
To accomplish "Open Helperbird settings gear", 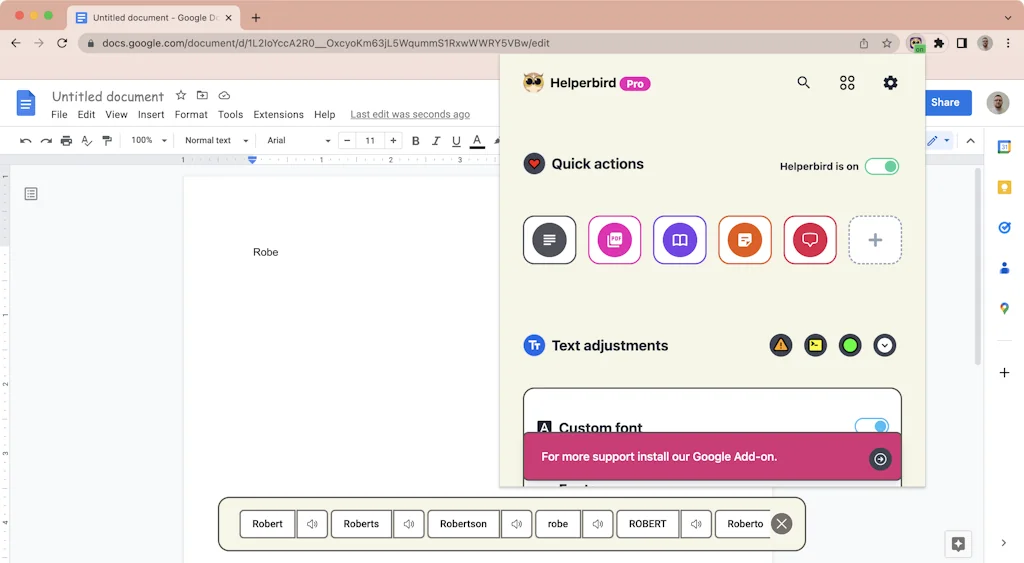I will tap(890, 83).
